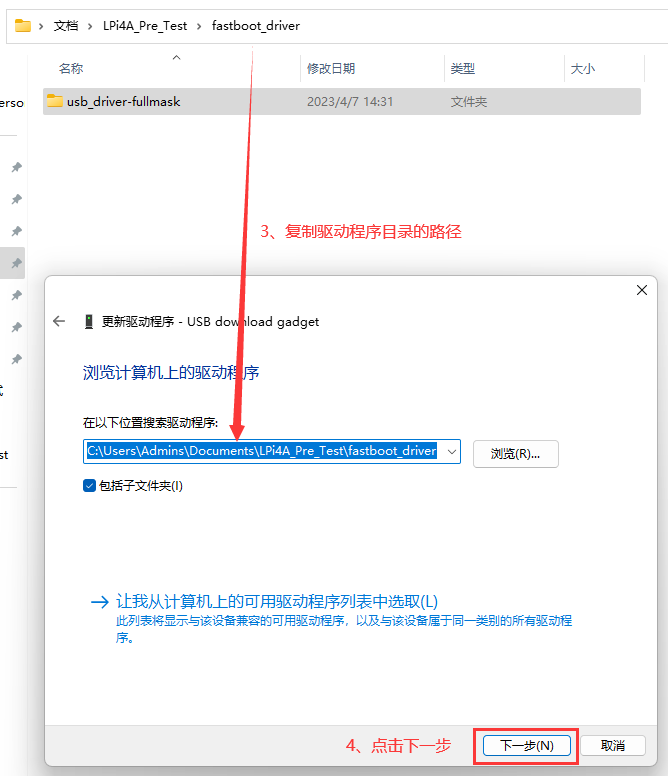668x776 pixels.
Task: Expand the chevron after 文档 breadcrumb
Action: click(x=90, y=26)
